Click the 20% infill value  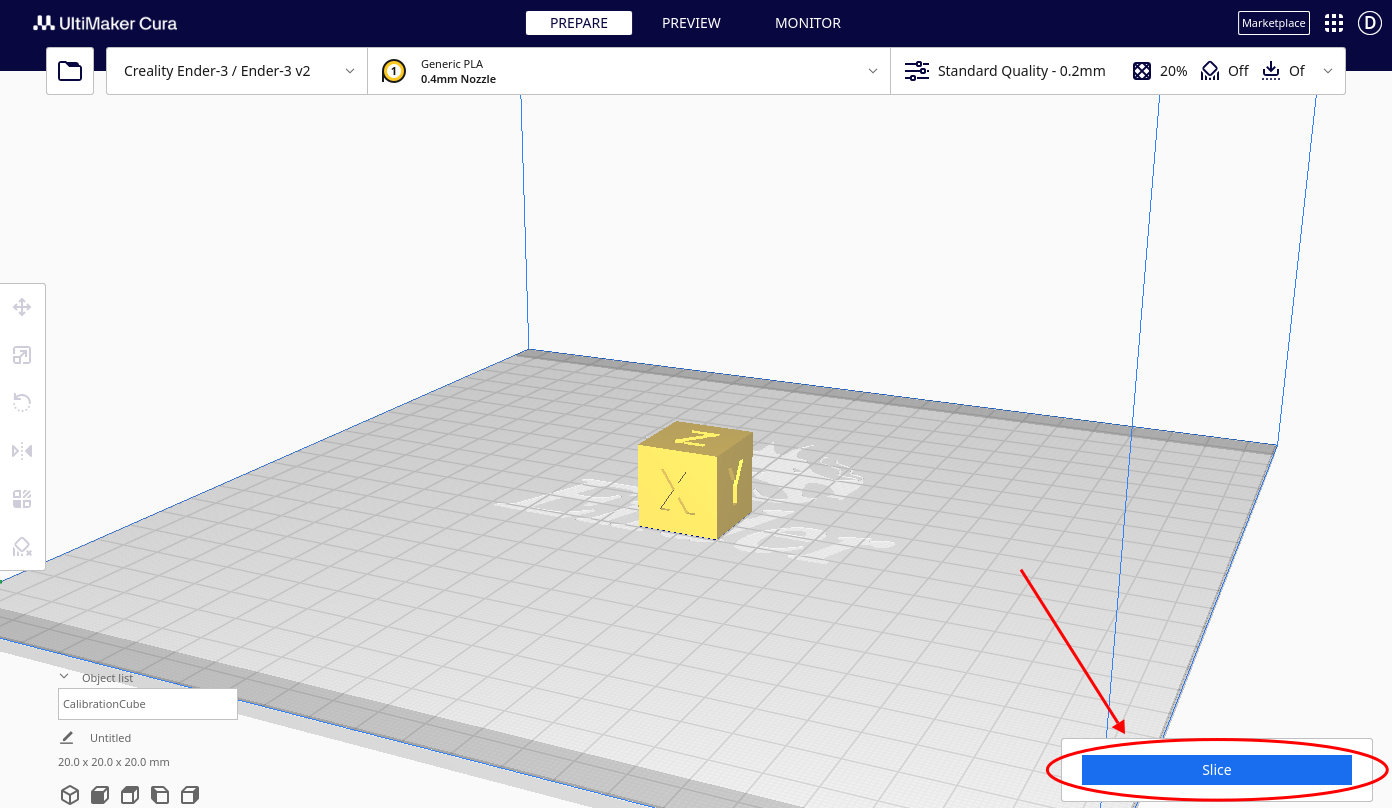(1174, 71)
